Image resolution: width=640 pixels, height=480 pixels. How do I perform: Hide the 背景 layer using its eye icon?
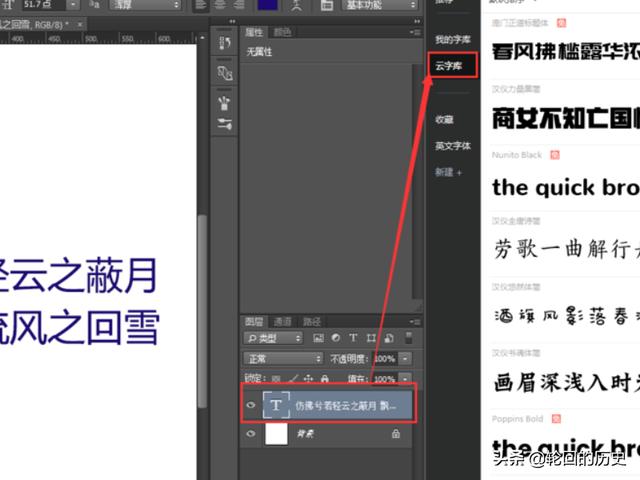pos(251,434)
